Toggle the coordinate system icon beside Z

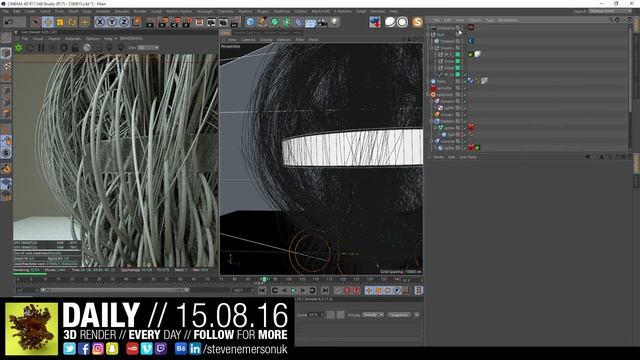click(x=136, y=22)
